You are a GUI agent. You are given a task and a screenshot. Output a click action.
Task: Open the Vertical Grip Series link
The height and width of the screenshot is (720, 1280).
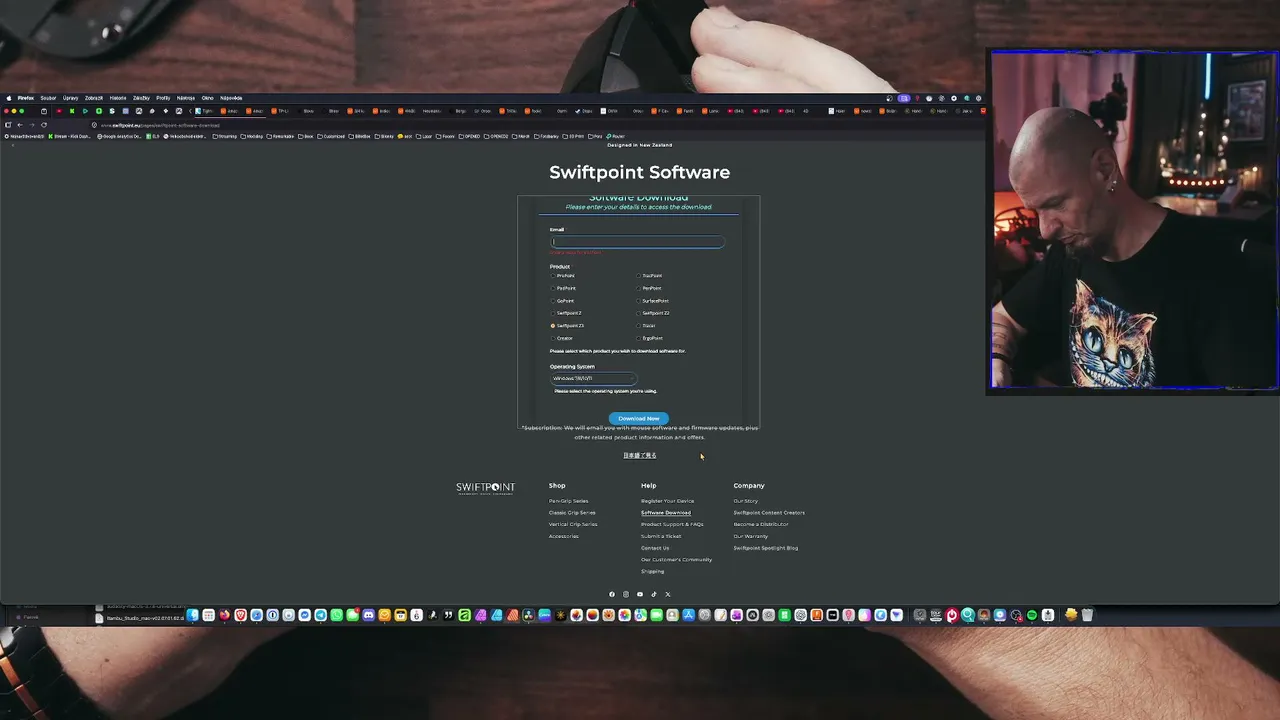pyautogui.click(x=573, y=524)
